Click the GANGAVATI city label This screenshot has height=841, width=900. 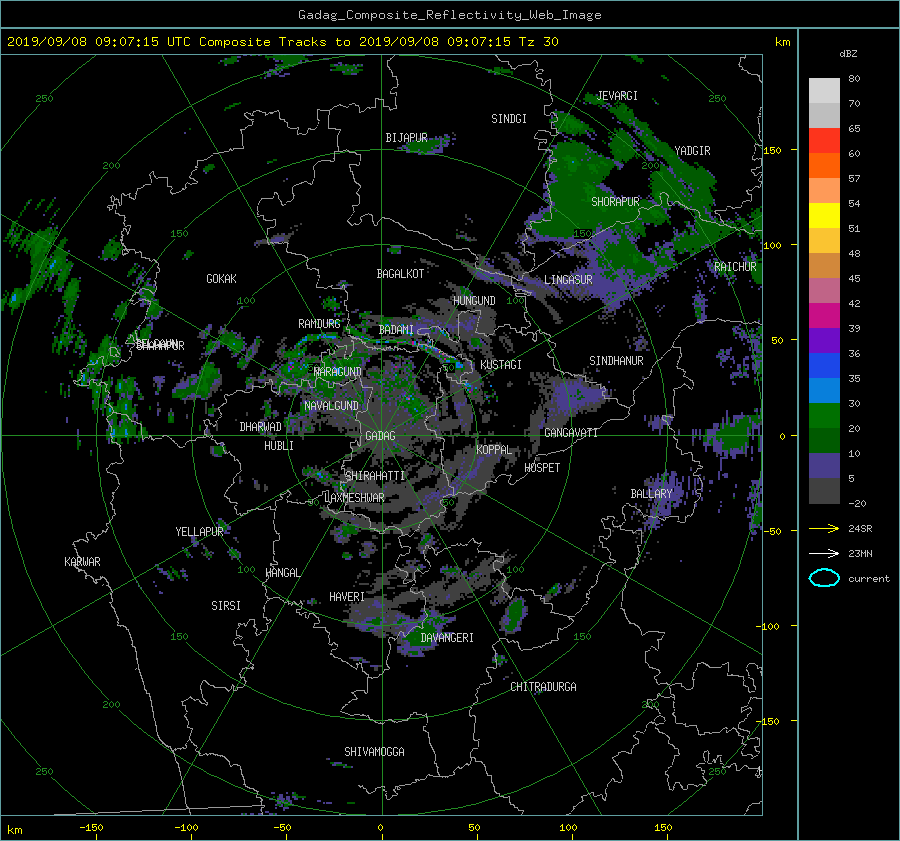(571, 433)
